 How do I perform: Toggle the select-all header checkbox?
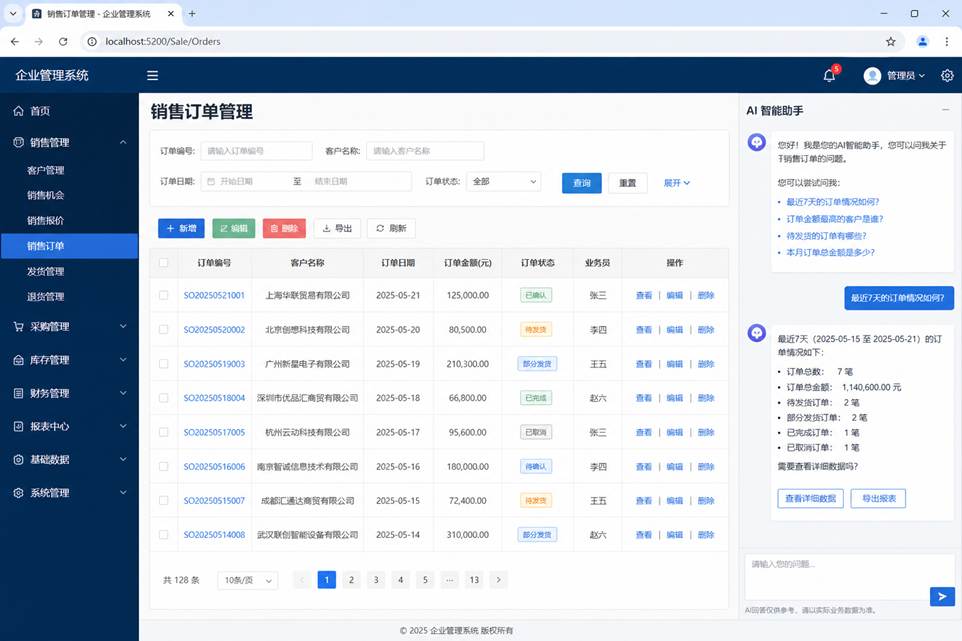click(x=163, y=263)
